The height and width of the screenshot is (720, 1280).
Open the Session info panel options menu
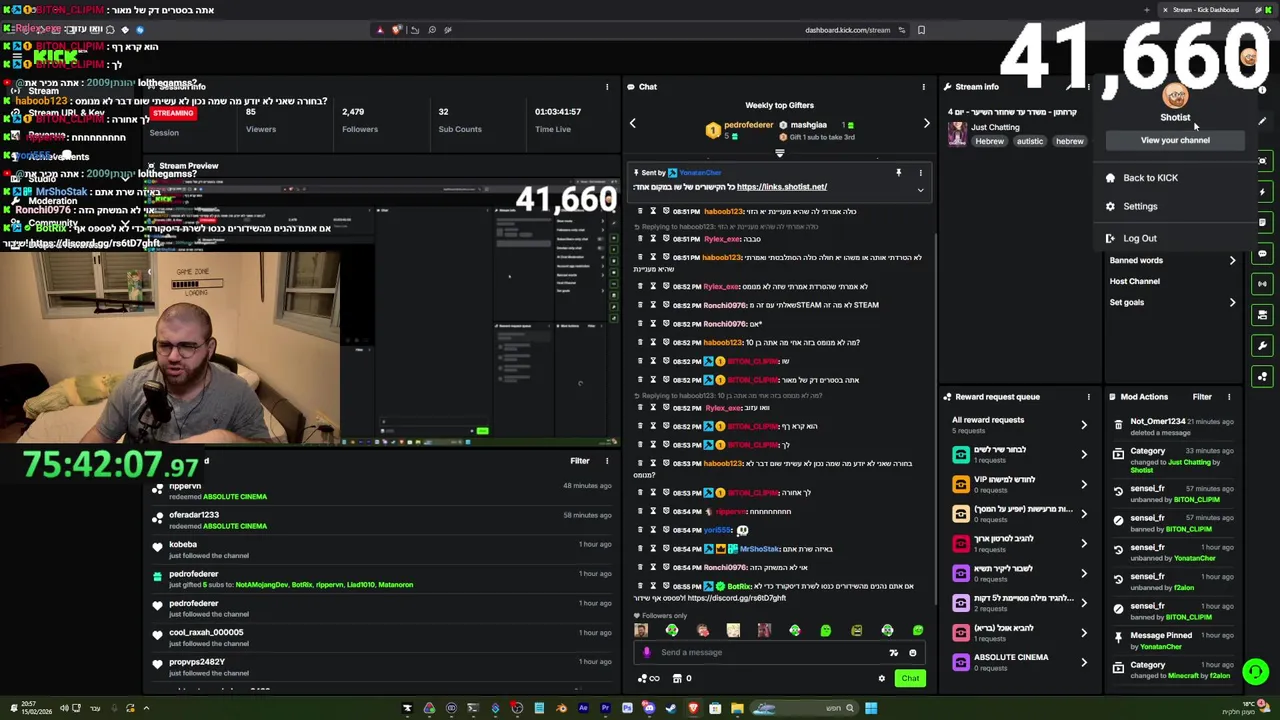tap(607, 87)
